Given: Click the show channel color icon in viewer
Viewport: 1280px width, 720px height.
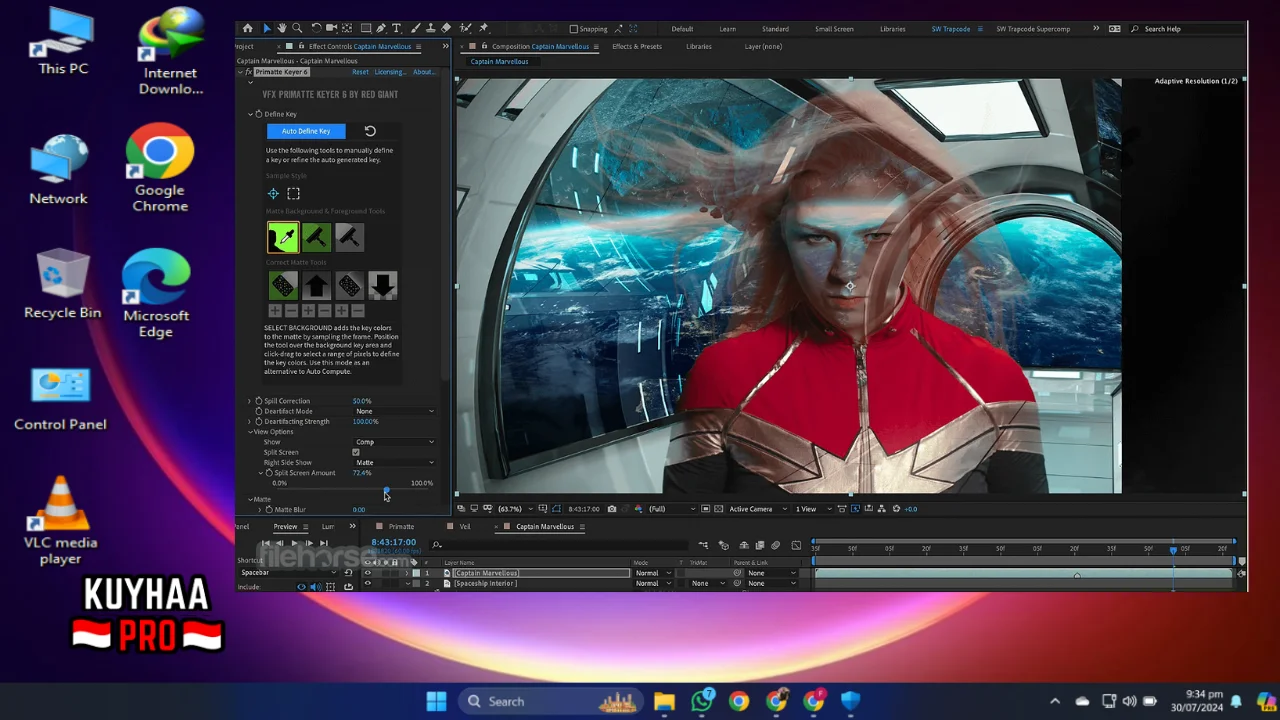Looking at the screenshot, I should pos(638,509).
